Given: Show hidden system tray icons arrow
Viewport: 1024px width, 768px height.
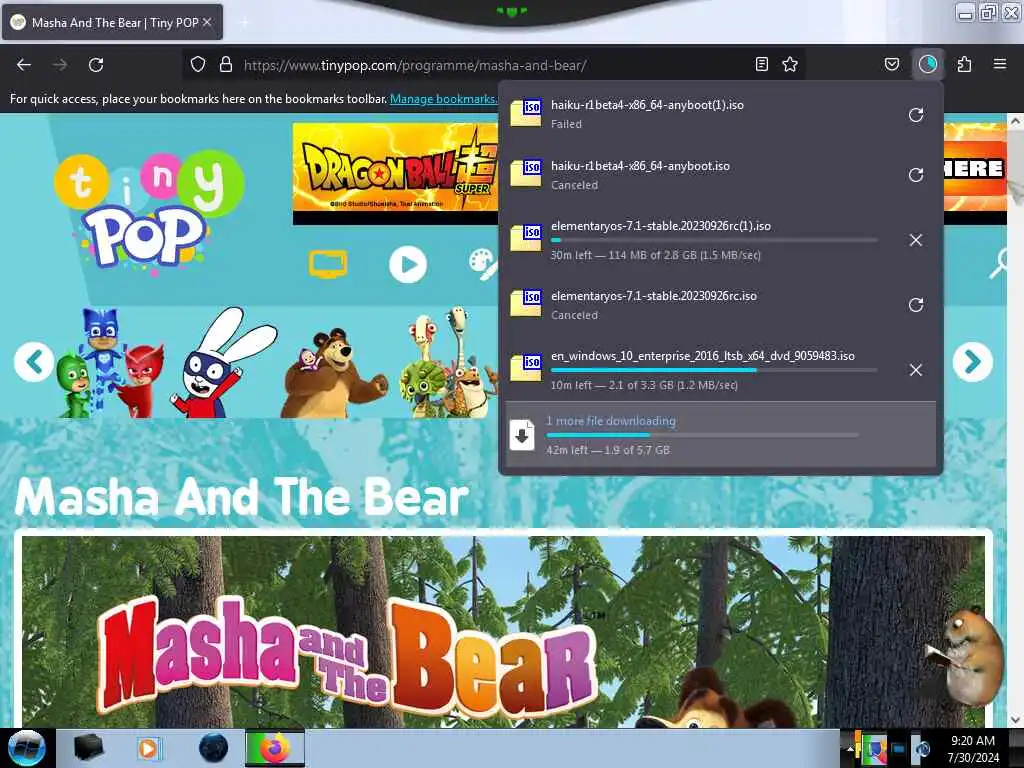Looking at the screenshot, I should click(x=850, y=748).
